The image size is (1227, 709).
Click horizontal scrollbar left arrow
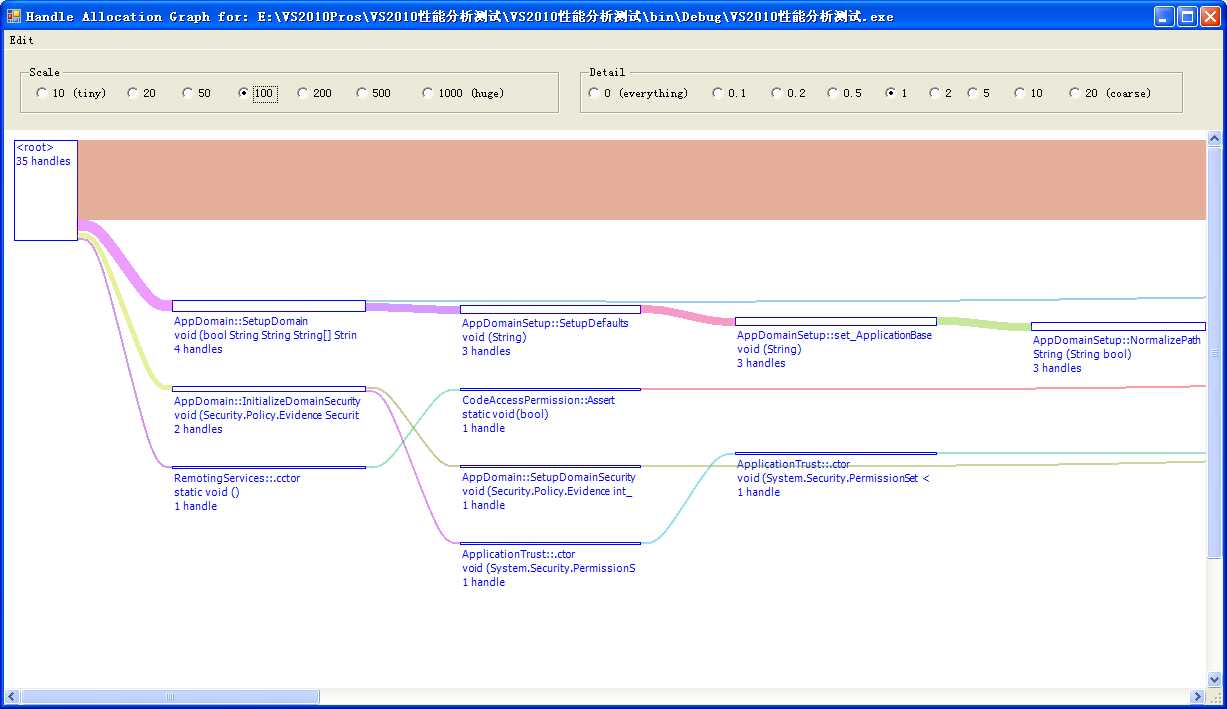pyautogui.click(x=13, y=696)
